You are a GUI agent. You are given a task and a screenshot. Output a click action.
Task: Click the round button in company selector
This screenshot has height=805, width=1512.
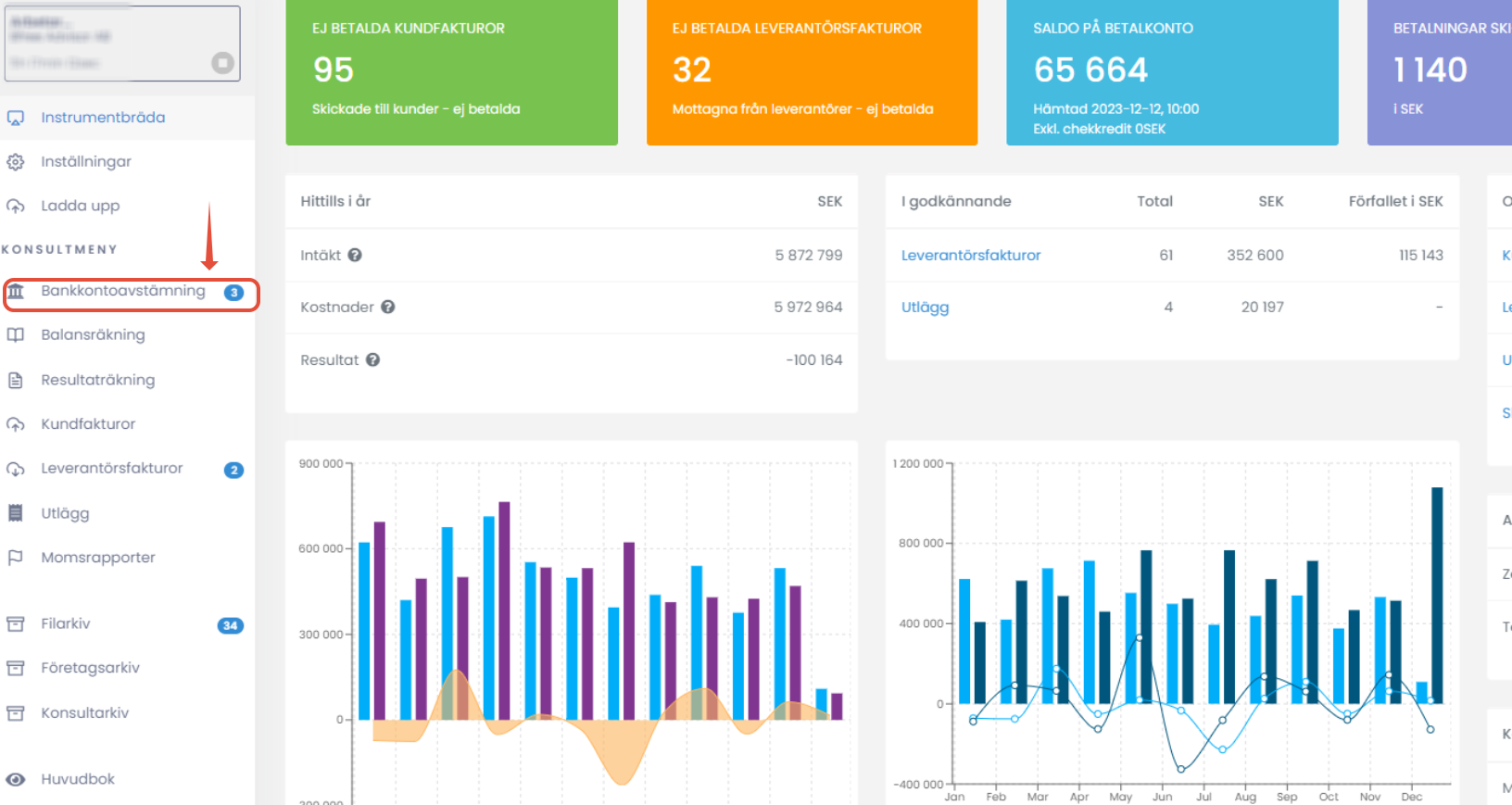(222, 63)
